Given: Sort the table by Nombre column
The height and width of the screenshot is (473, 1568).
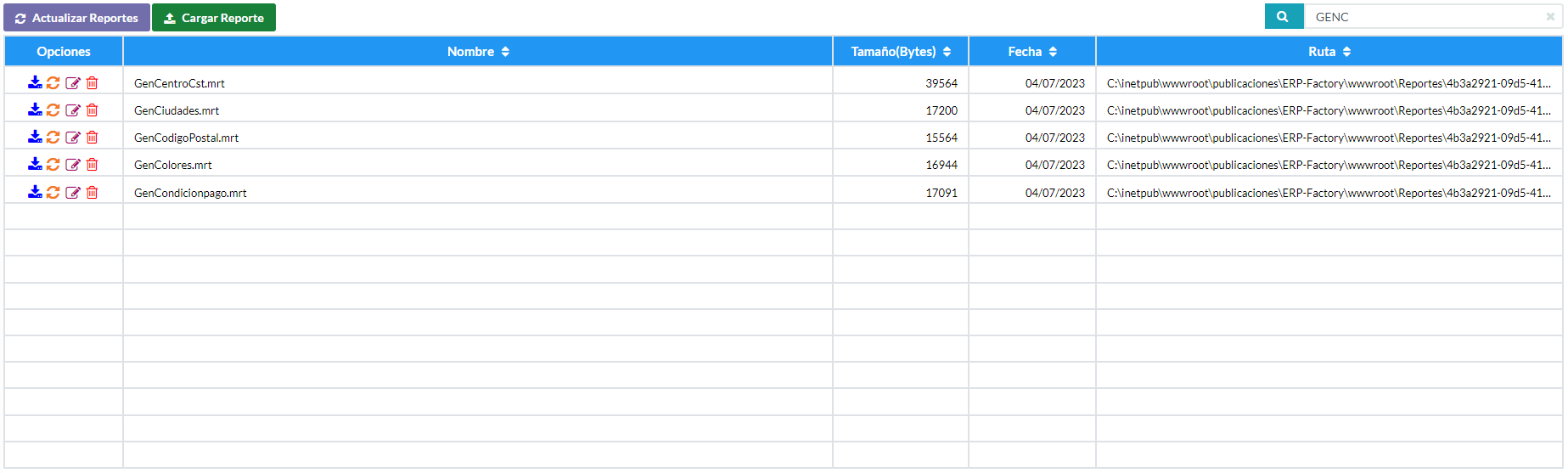Looking at the screenshot, I should click(x=478, y=52).
